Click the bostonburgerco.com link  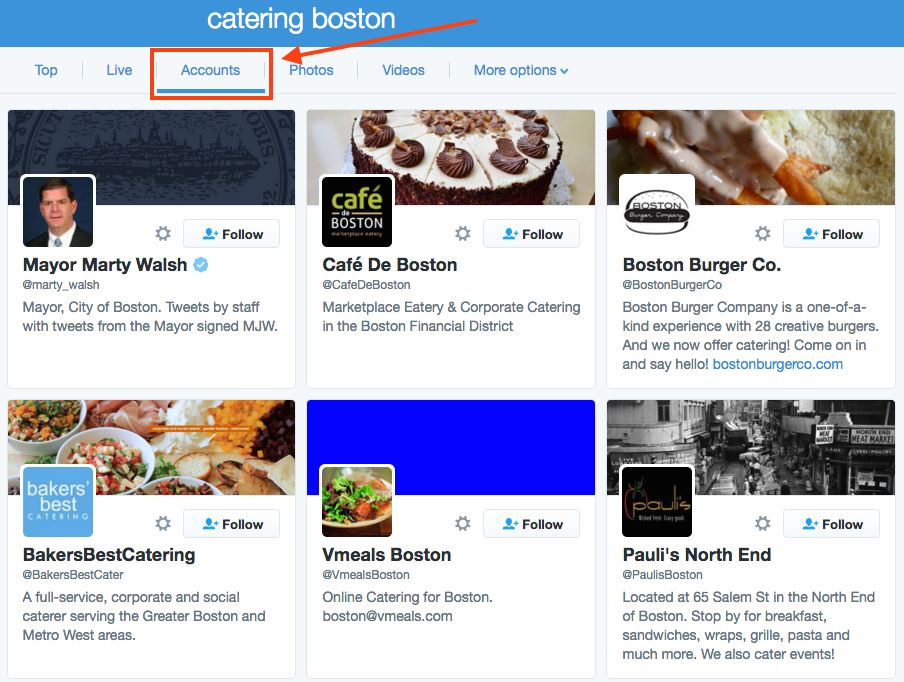[x=777, y=364]
